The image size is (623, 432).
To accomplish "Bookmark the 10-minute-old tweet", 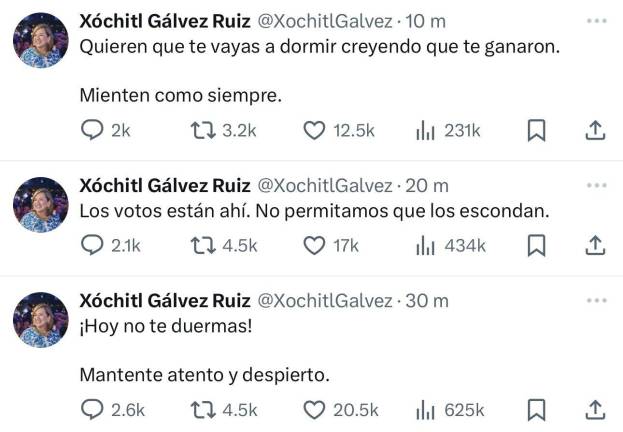I will (x=536, y=131).
